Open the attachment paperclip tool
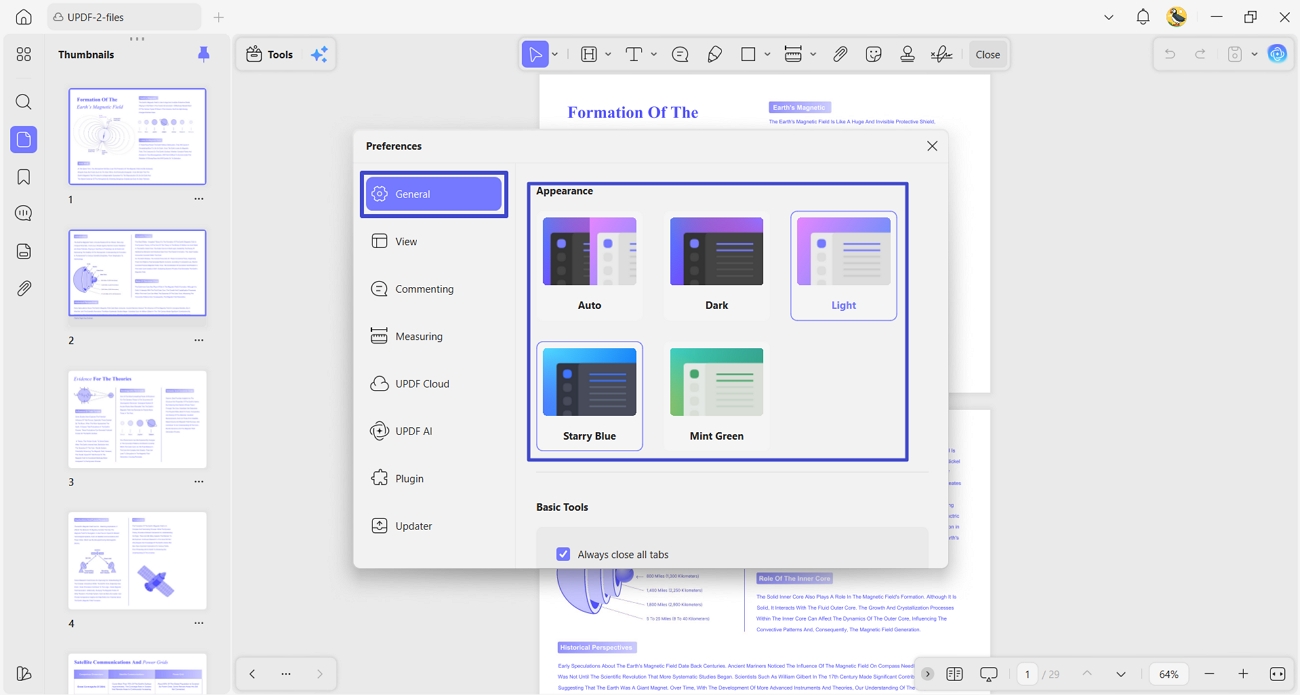This screenshot has width=1300, height=695. [840, 54]
